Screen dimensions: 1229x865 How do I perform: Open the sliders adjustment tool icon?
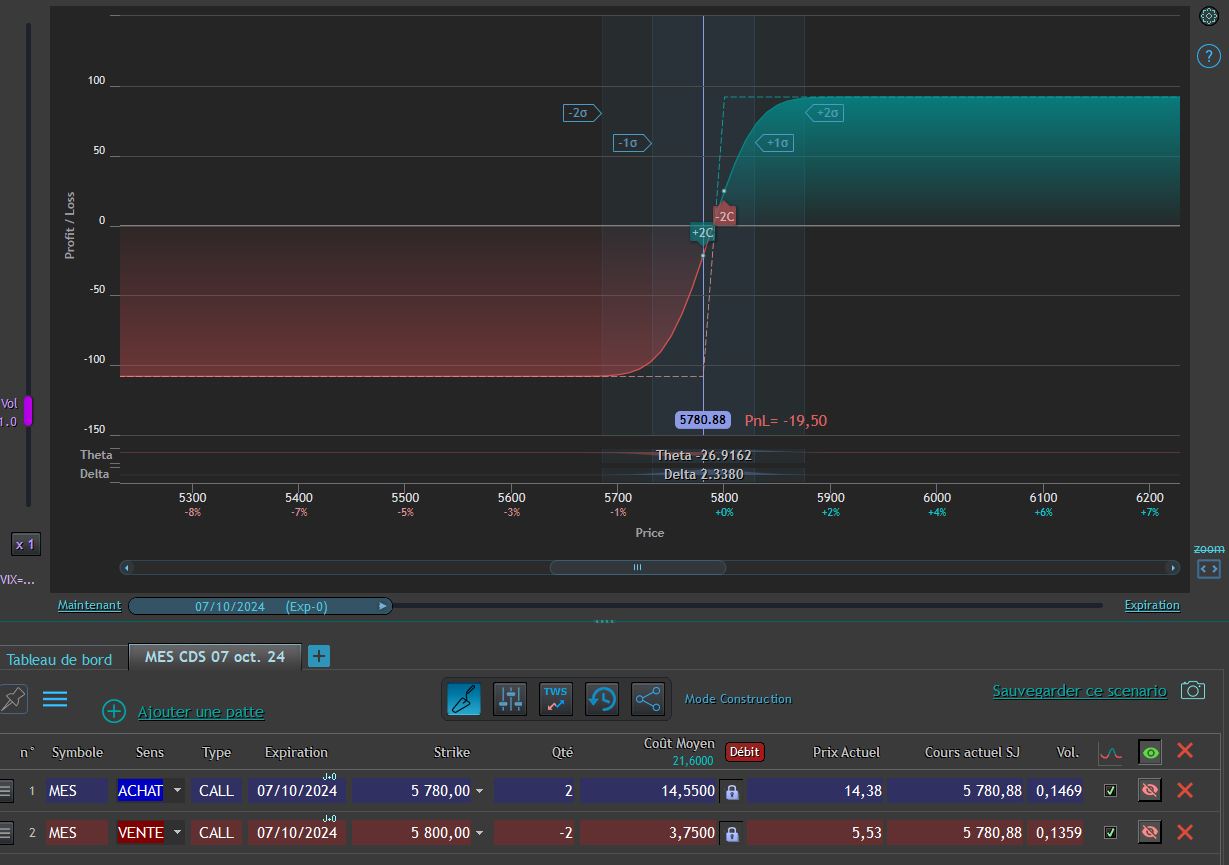[x=510, y=699]
